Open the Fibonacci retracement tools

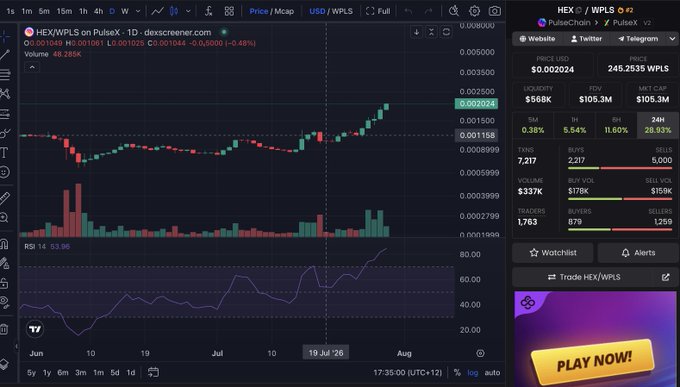coord(5,74)
